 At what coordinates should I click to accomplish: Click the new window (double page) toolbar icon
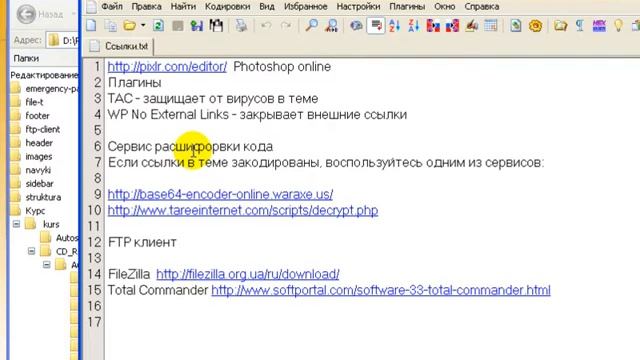111,26
